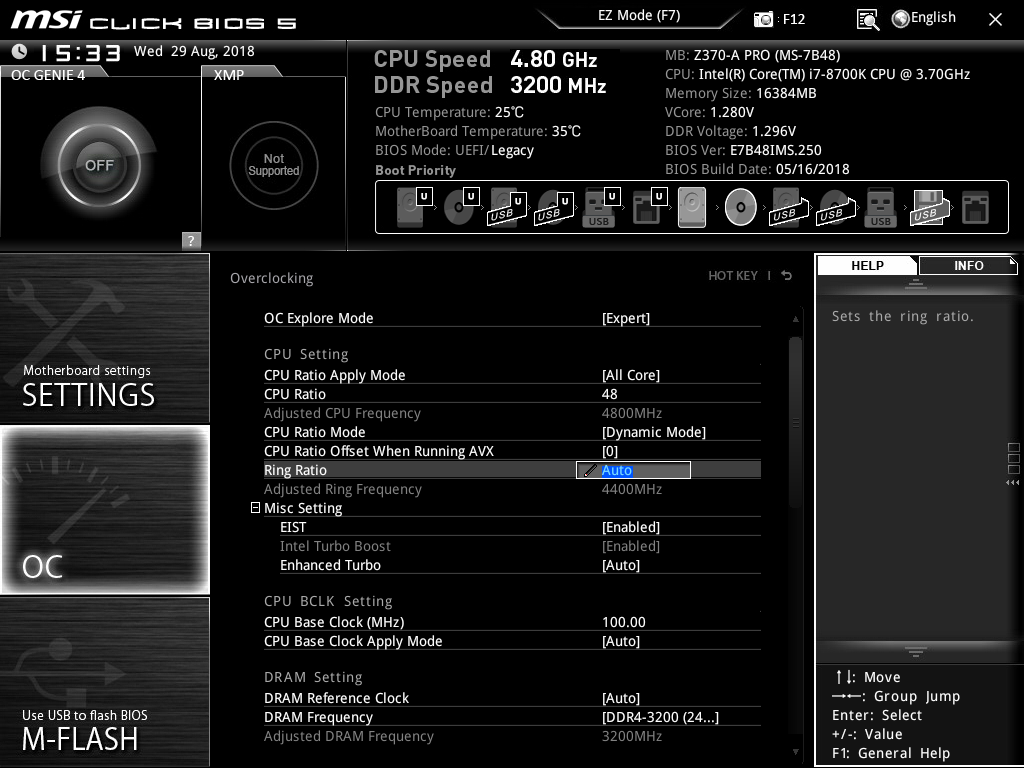Screen dimensions: 1024x768
Task: Click pencil edit icon in Ring Ratio
Action: [x=590, y=470]
